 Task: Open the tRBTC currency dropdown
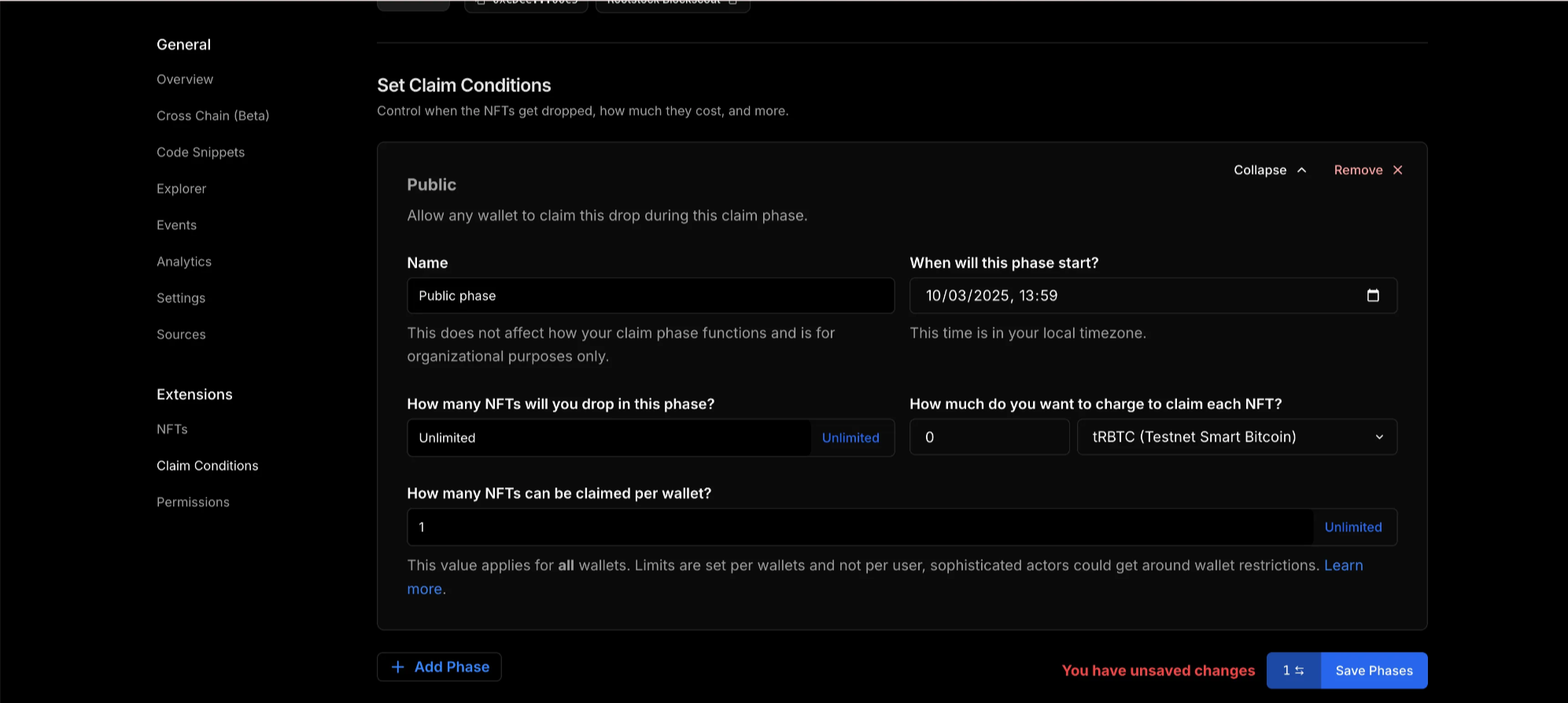1236,437
